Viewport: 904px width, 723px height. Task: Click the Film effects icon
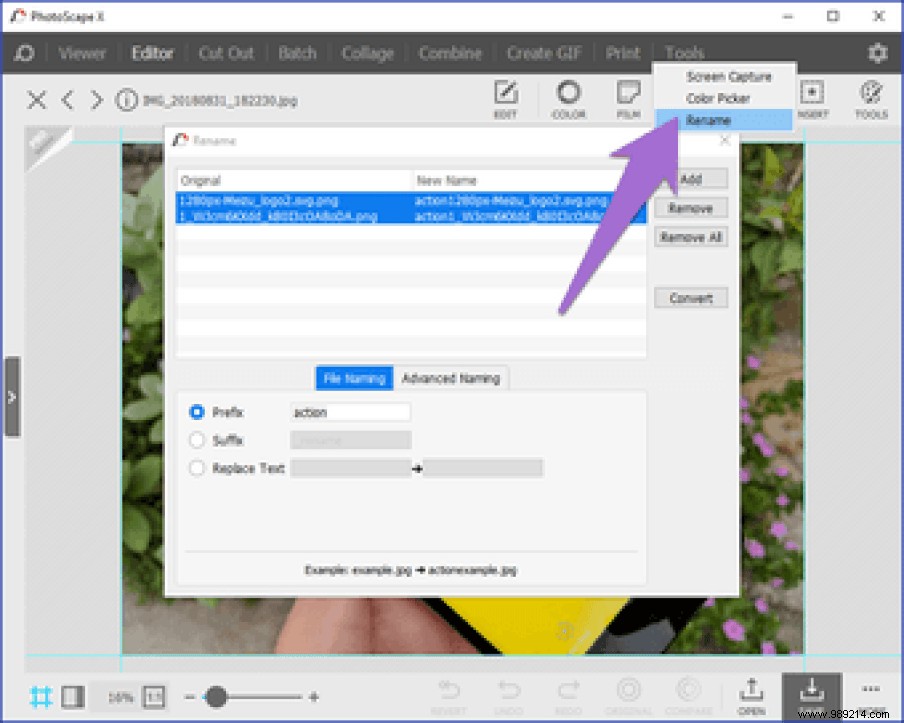coord(627,99)
